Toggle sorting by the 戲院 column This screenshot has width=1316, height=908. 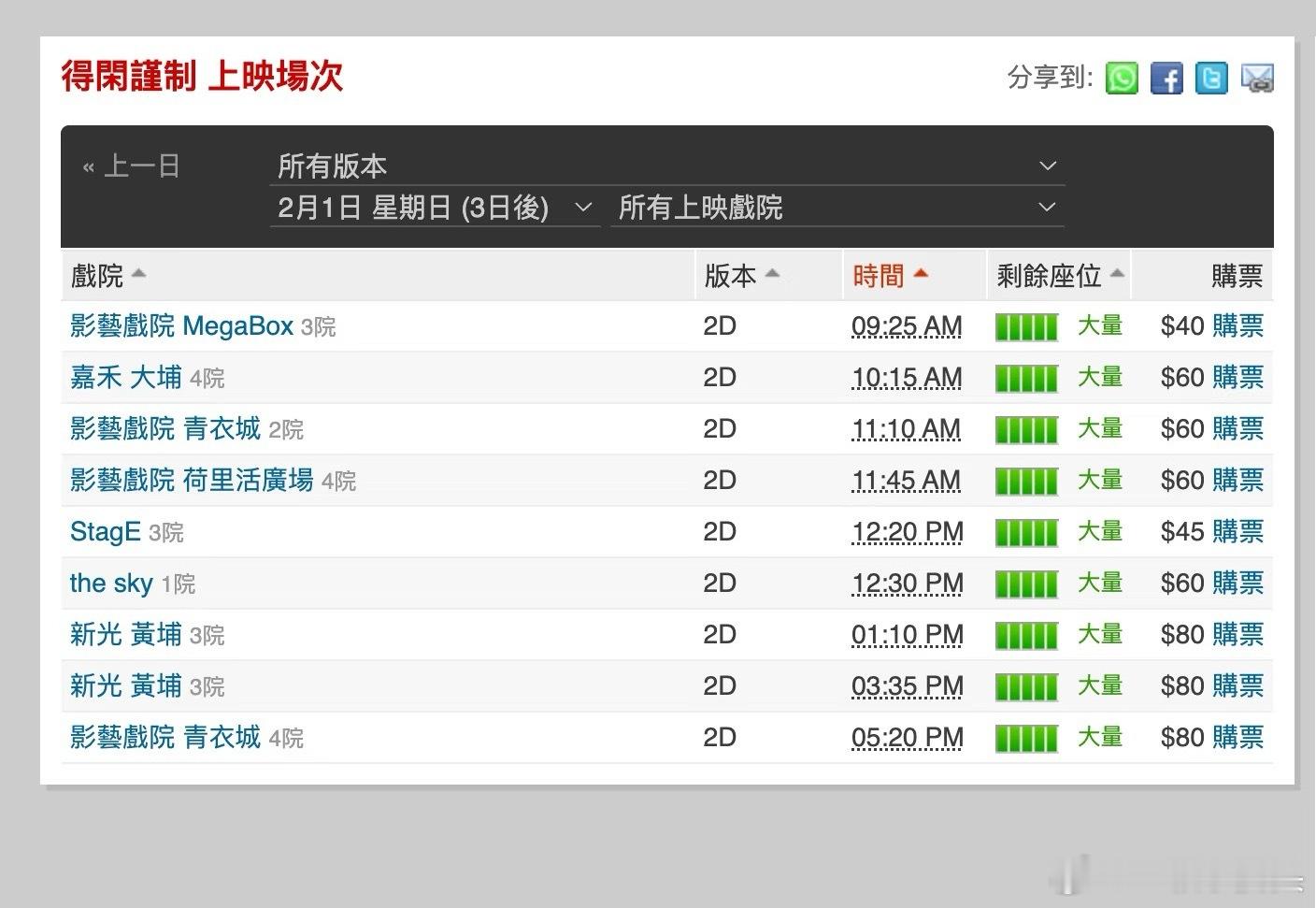pos(106,274)
